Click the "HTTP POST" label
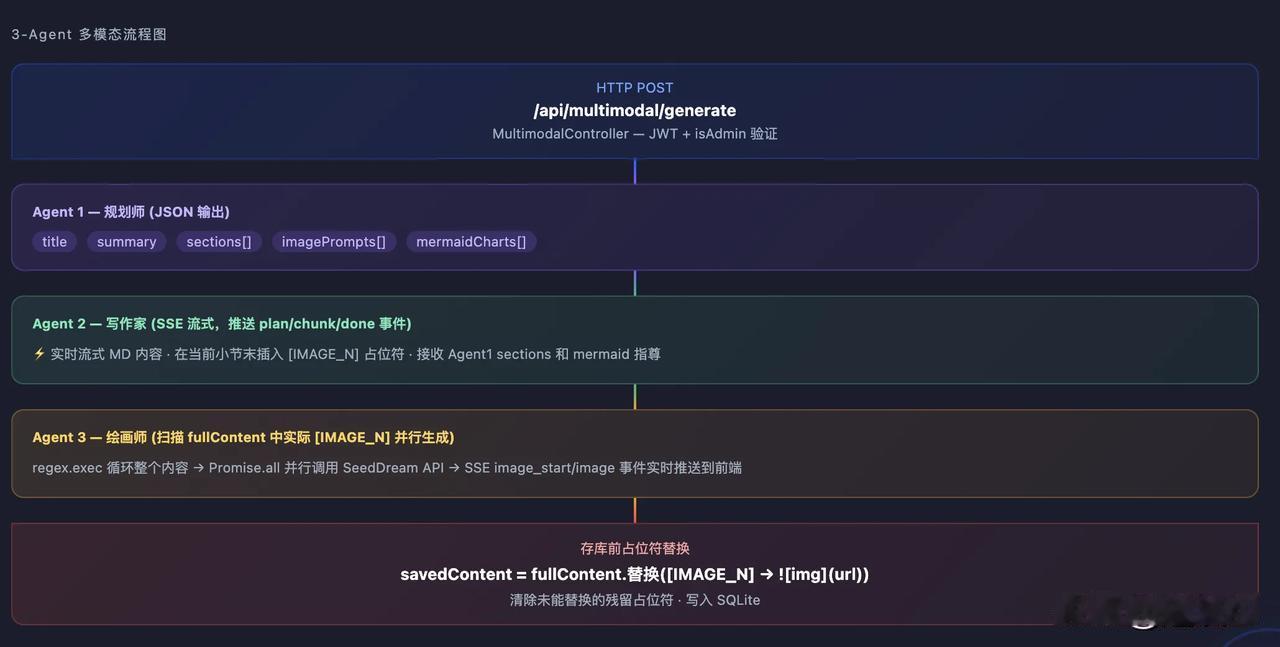 point(635,88)
